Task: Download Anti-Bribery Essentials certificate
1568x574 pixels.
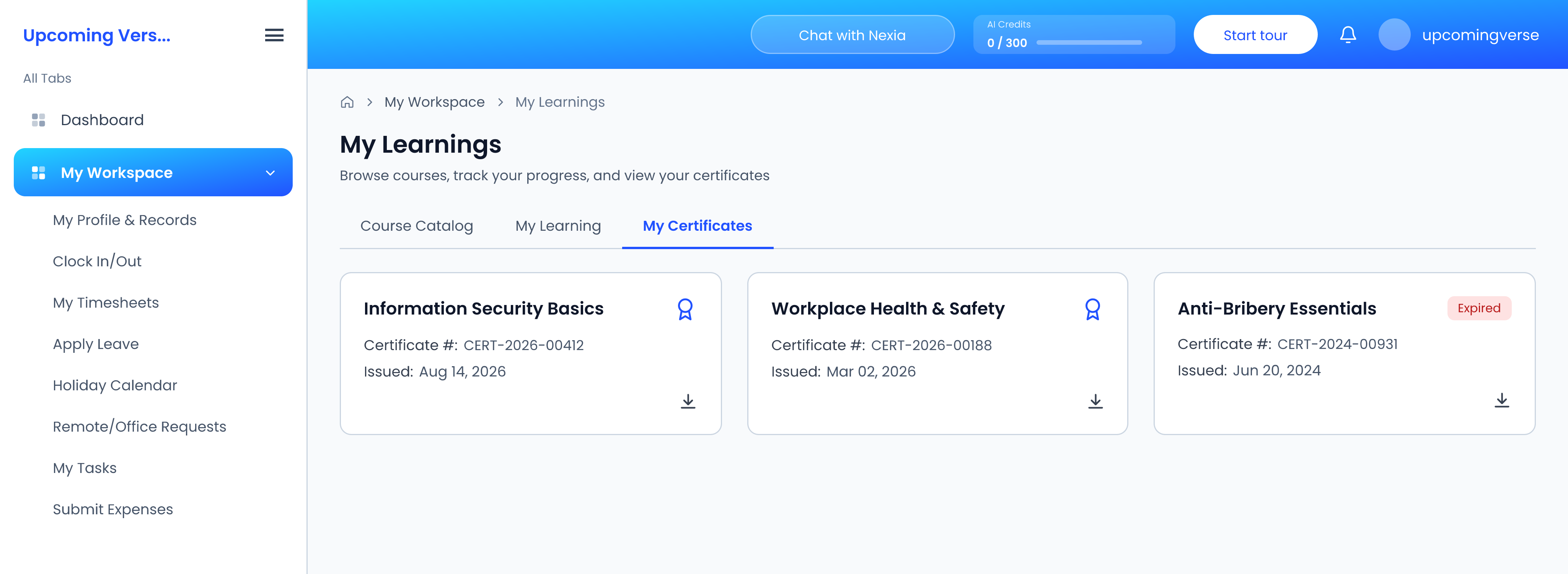Action: [1501, 400]
